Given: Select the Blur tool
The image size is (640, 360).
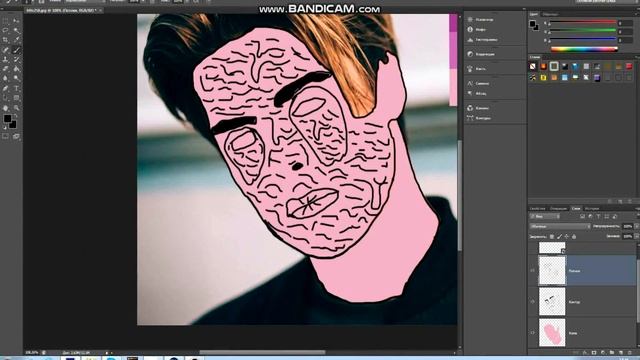Looking at the screenshot, I should (x=5, y=78).
